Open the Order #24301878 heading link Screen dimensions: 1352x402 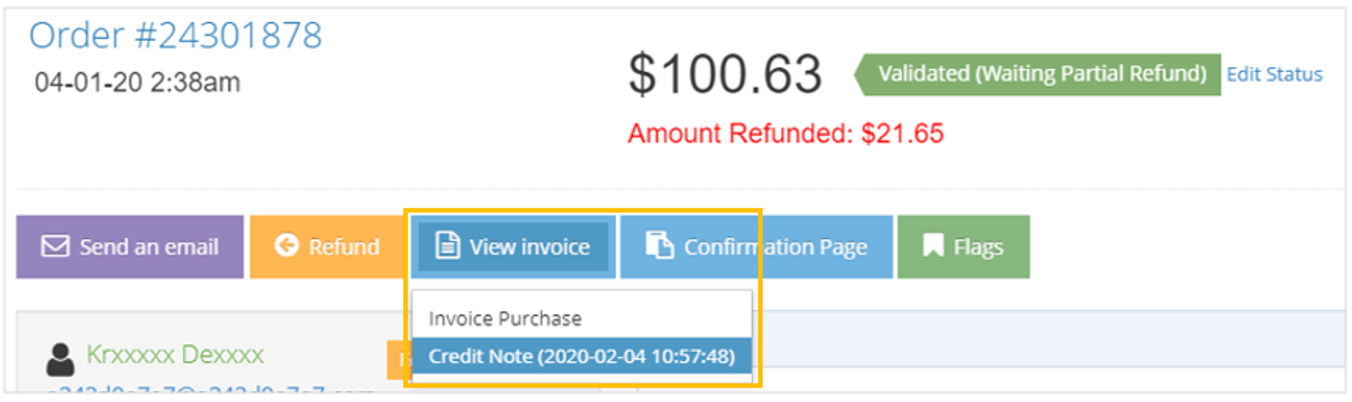(x=176, y=36)
